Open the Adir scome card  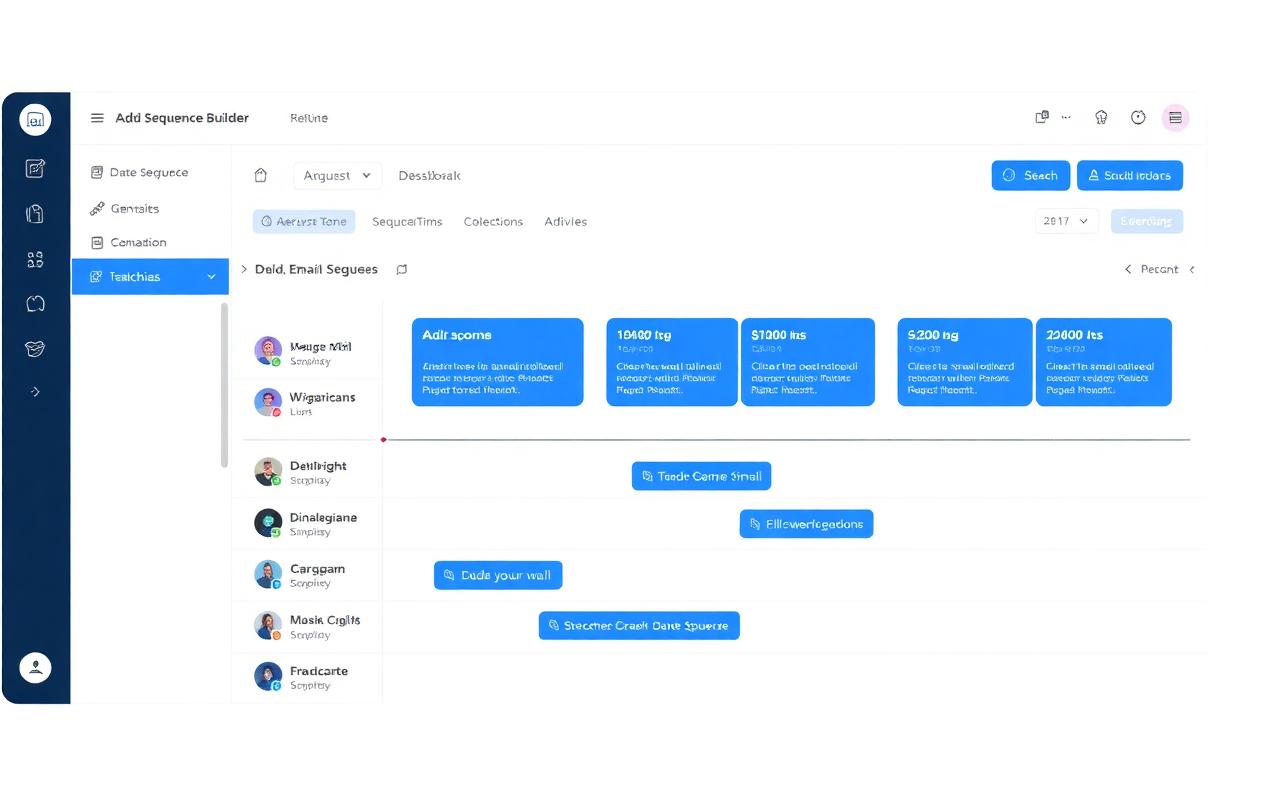[497, 362]
